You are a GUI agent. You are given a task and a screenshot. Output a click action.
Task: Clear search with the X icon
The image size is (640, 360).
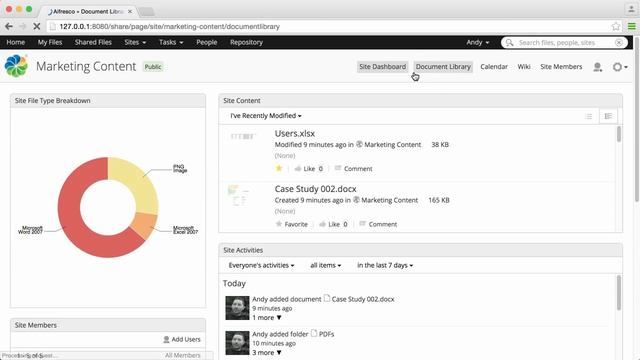pyautogui.click(x=619, y=42)
